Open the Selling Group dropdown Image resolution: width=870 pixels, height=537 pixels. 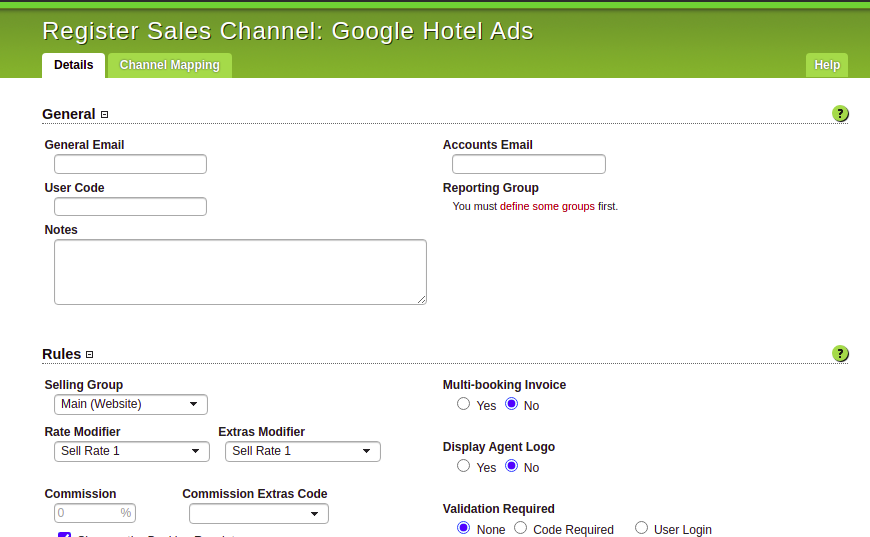131,404
